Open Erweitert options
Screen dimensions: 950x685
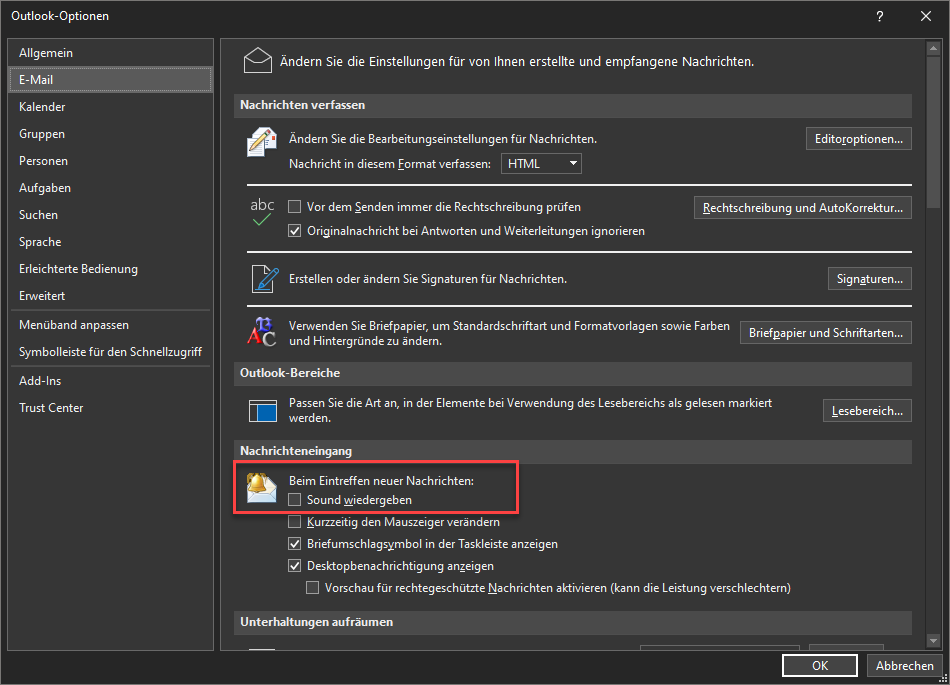coord(111,296)
